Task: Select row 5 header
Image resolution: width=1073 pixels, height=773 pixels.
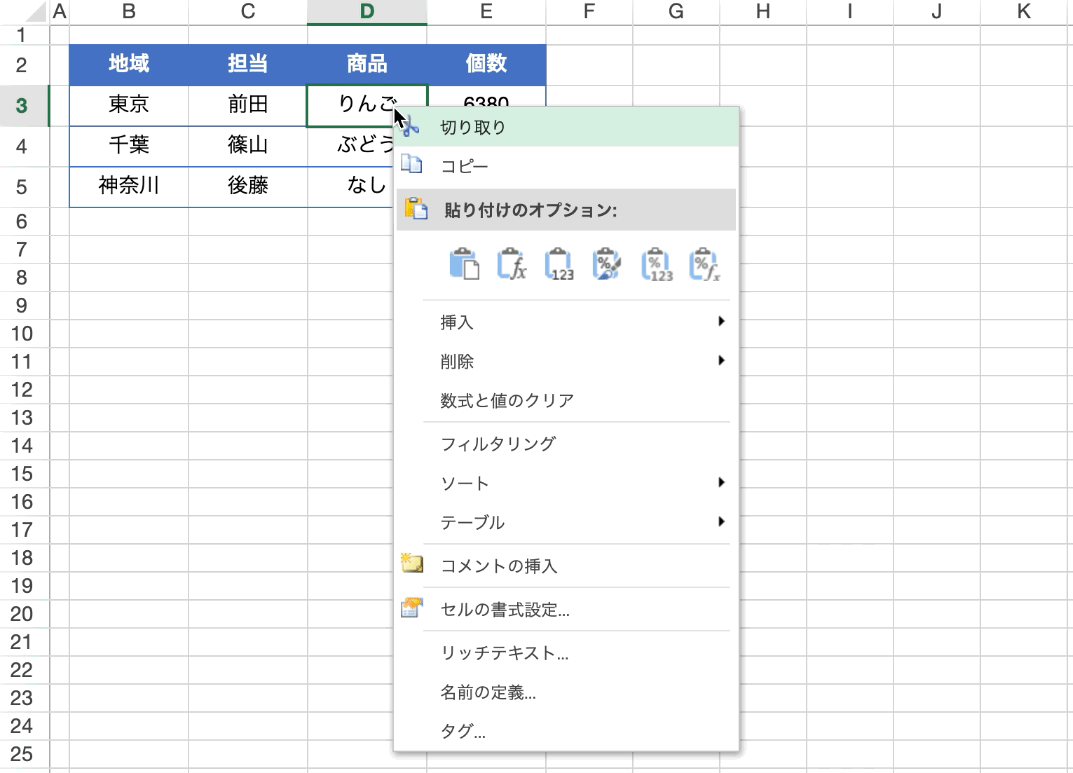Action: pyautogui.click(x=24, y=187)
